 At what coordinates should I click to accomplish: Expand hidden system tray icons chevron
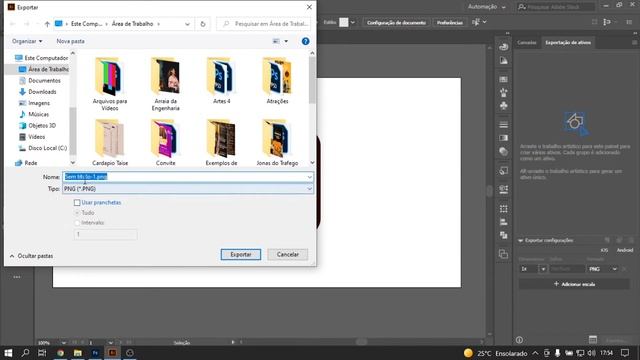click(536, 353)
